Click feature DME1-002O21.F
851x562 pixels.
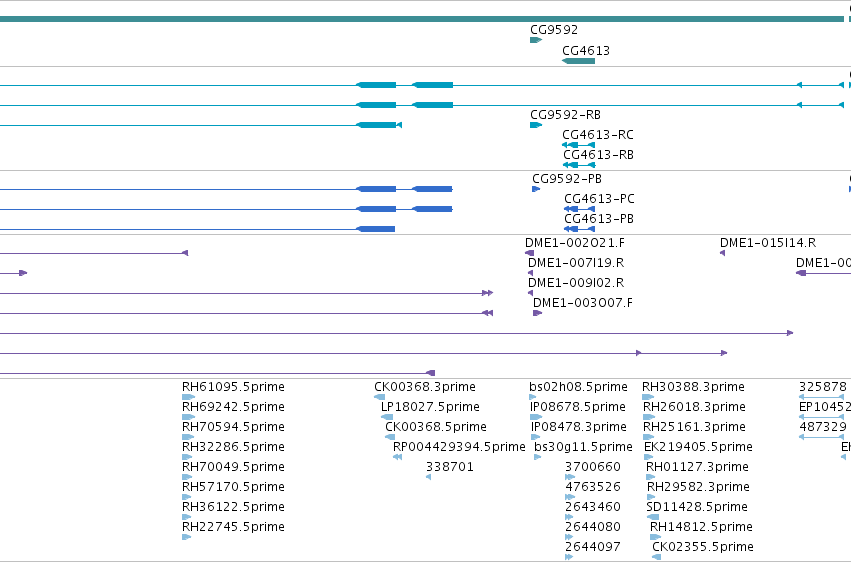tap(575, 243)
